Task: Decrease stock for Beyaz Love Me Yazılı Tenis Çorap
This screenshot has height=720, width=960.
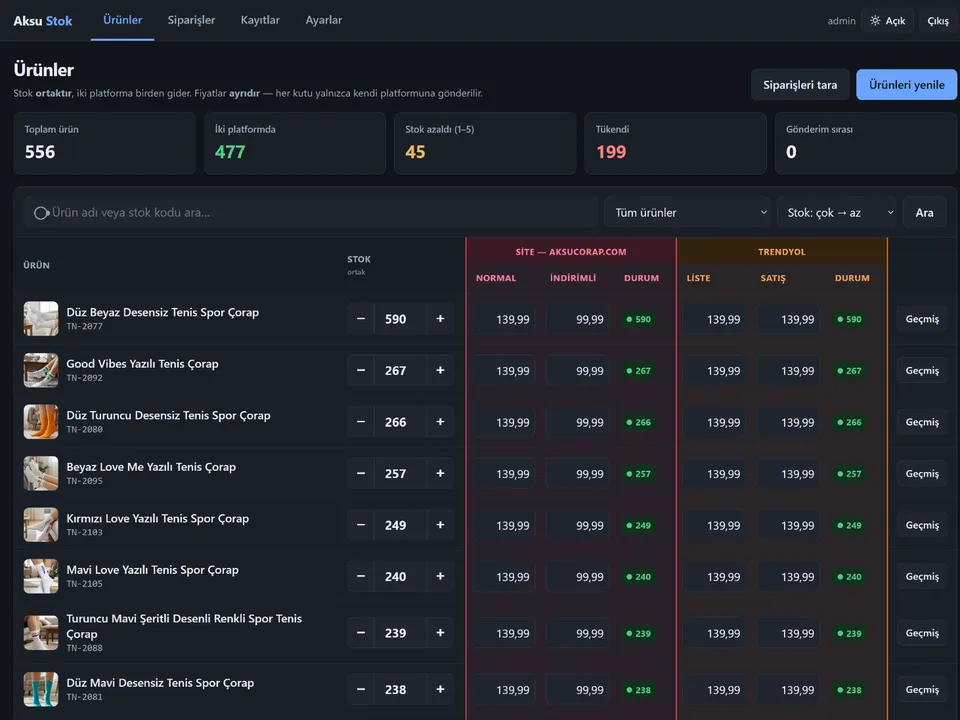Action: click(x=361, y=473)
